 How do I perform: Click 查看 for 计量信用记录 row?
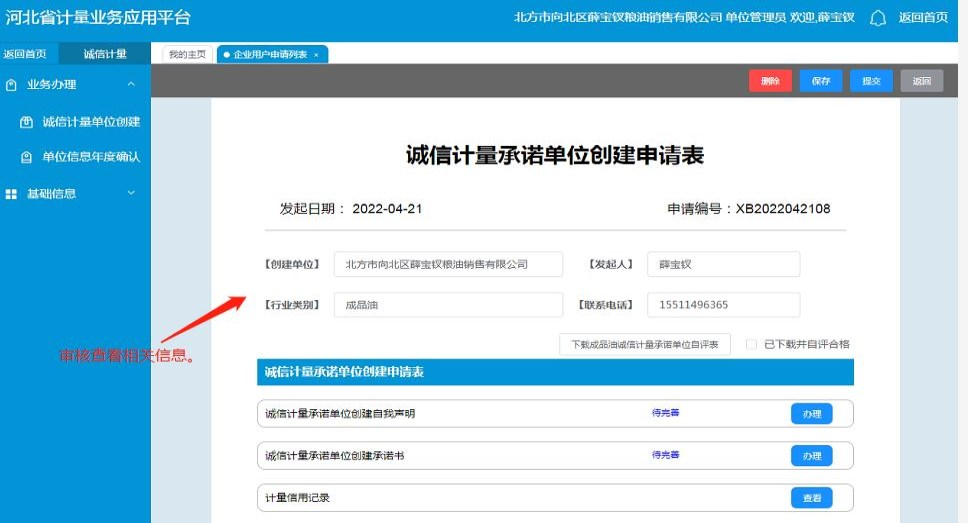coord(811,498)
